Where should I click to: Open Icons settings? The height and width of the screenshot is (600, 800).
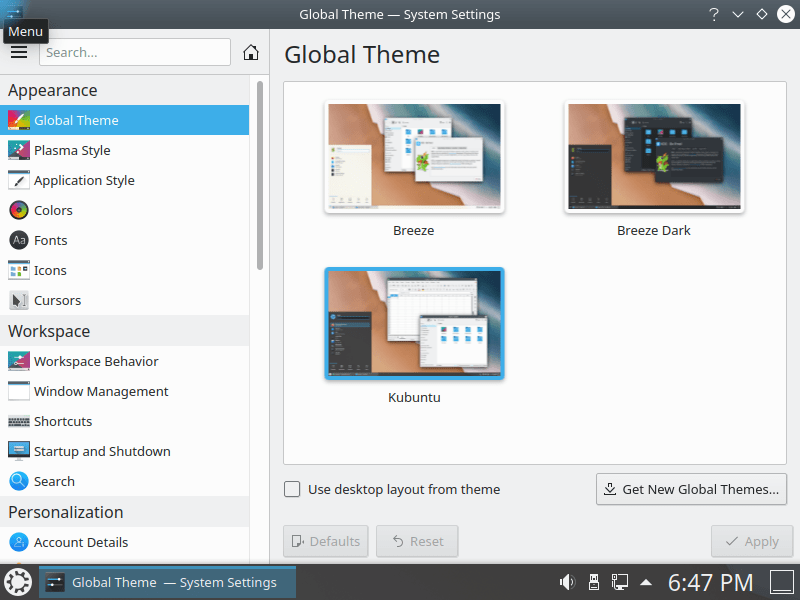pyautogui.click(x=124, y=270)
